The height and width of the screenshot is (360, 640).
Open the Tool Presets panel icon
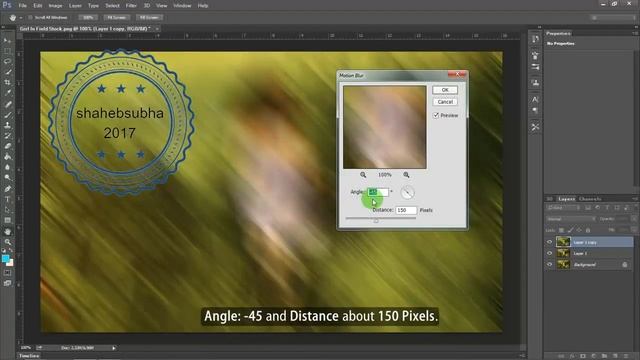[535, 127]
